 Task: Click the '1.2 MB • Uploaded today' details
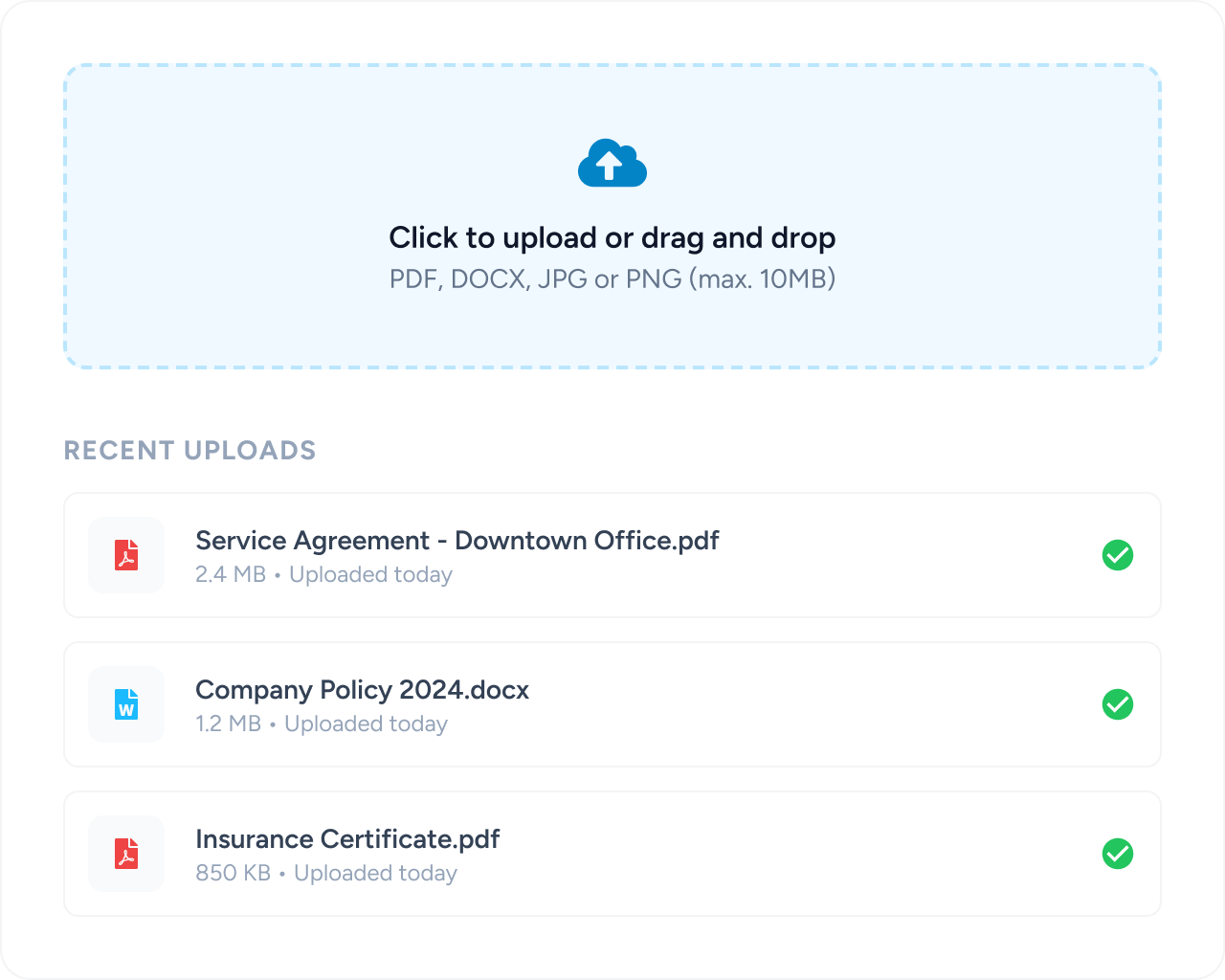tap(321, 724)
